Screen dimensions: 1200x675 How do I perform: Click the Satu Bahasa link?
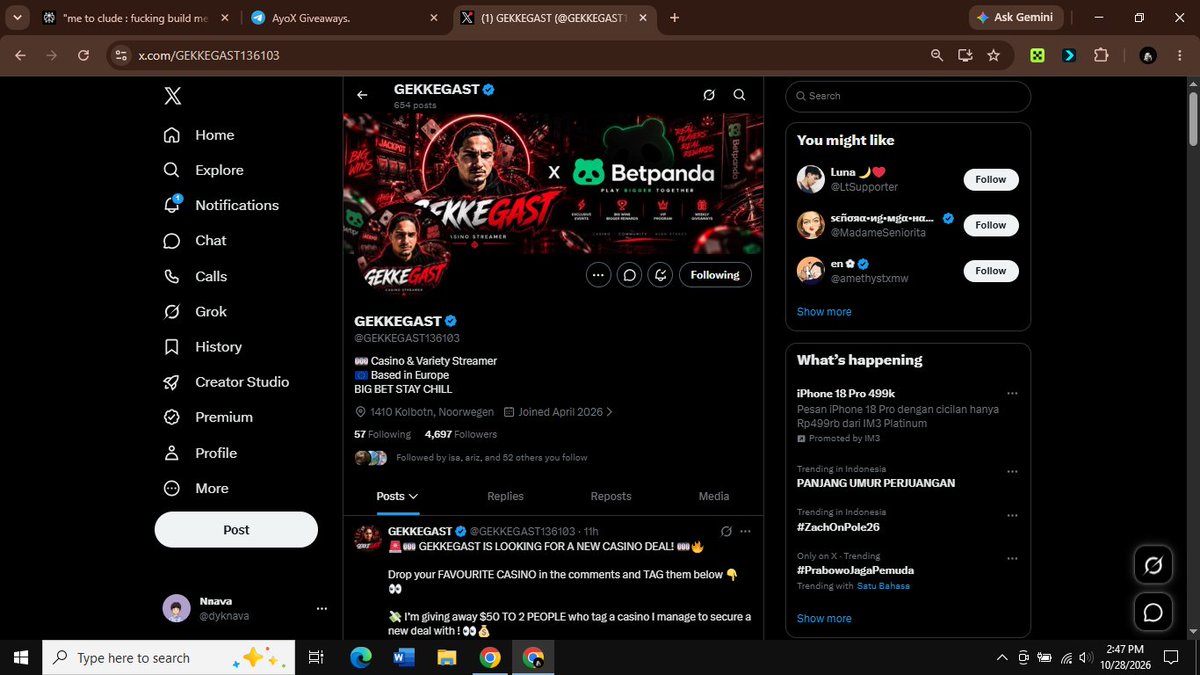tap(883, 586)
